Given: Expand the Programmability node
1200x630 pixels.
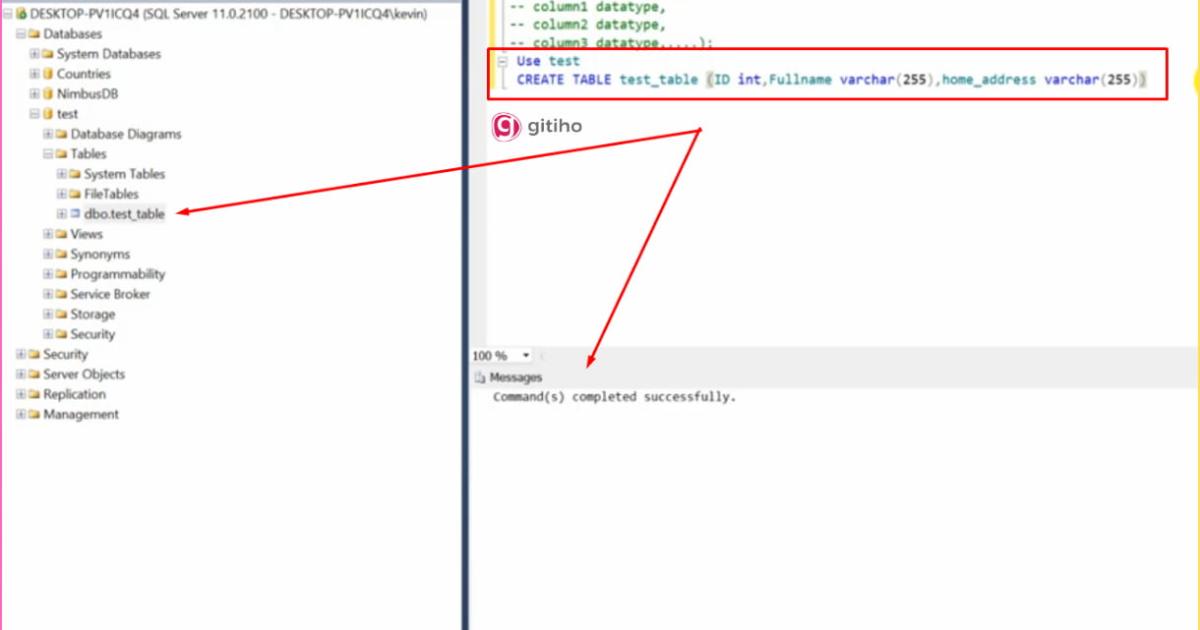Looking at the screenshot, I should [47, 273].
